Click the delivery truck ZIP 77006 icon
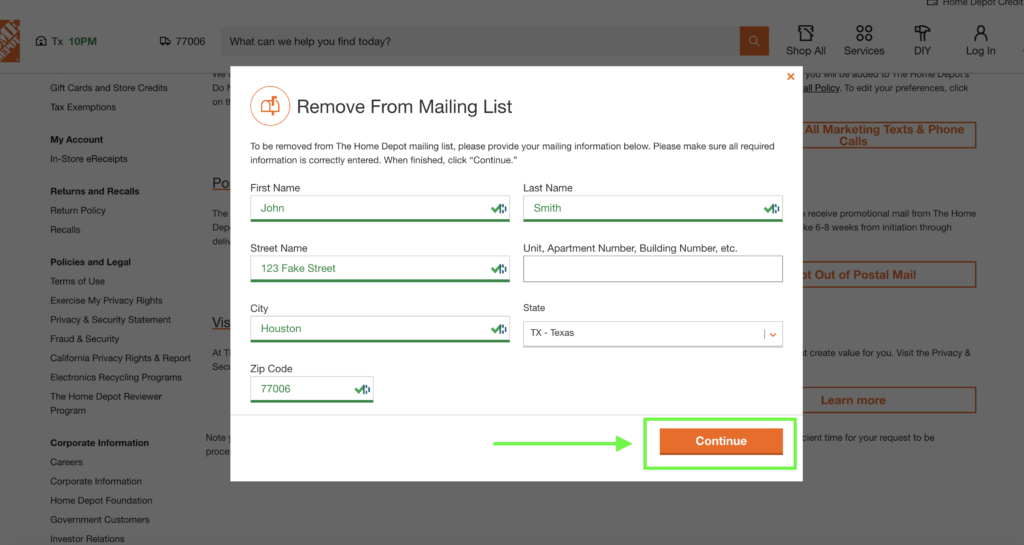This screenshot has width=1024, height=545. pyautogui.click(x=165, y=41)
